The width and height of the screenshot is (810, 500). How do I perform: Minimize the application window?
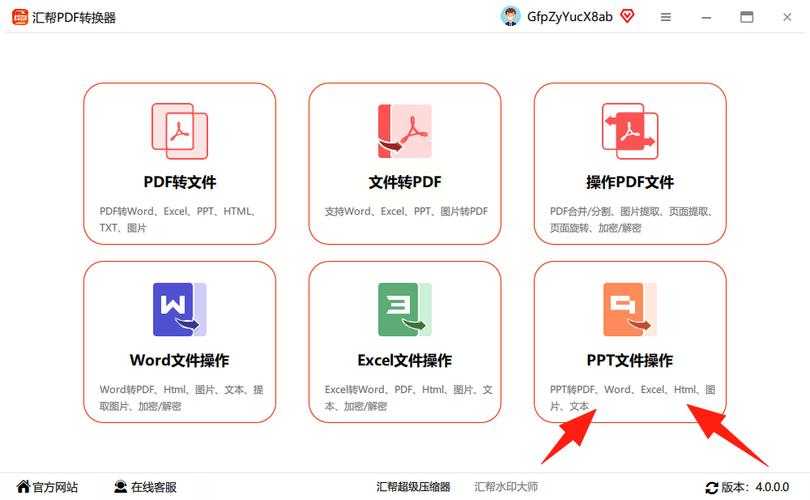pyautogui.click(x=706, y=17)
